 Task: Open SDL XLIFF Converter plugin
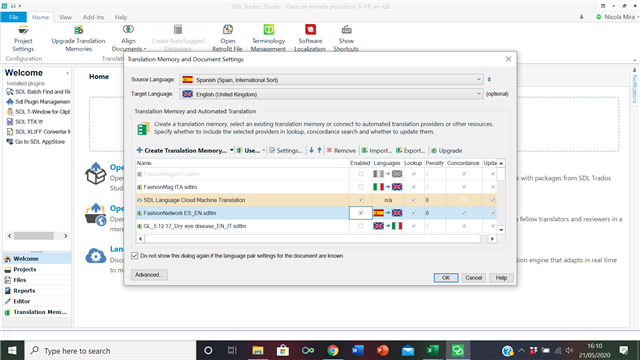click(38, 131)
